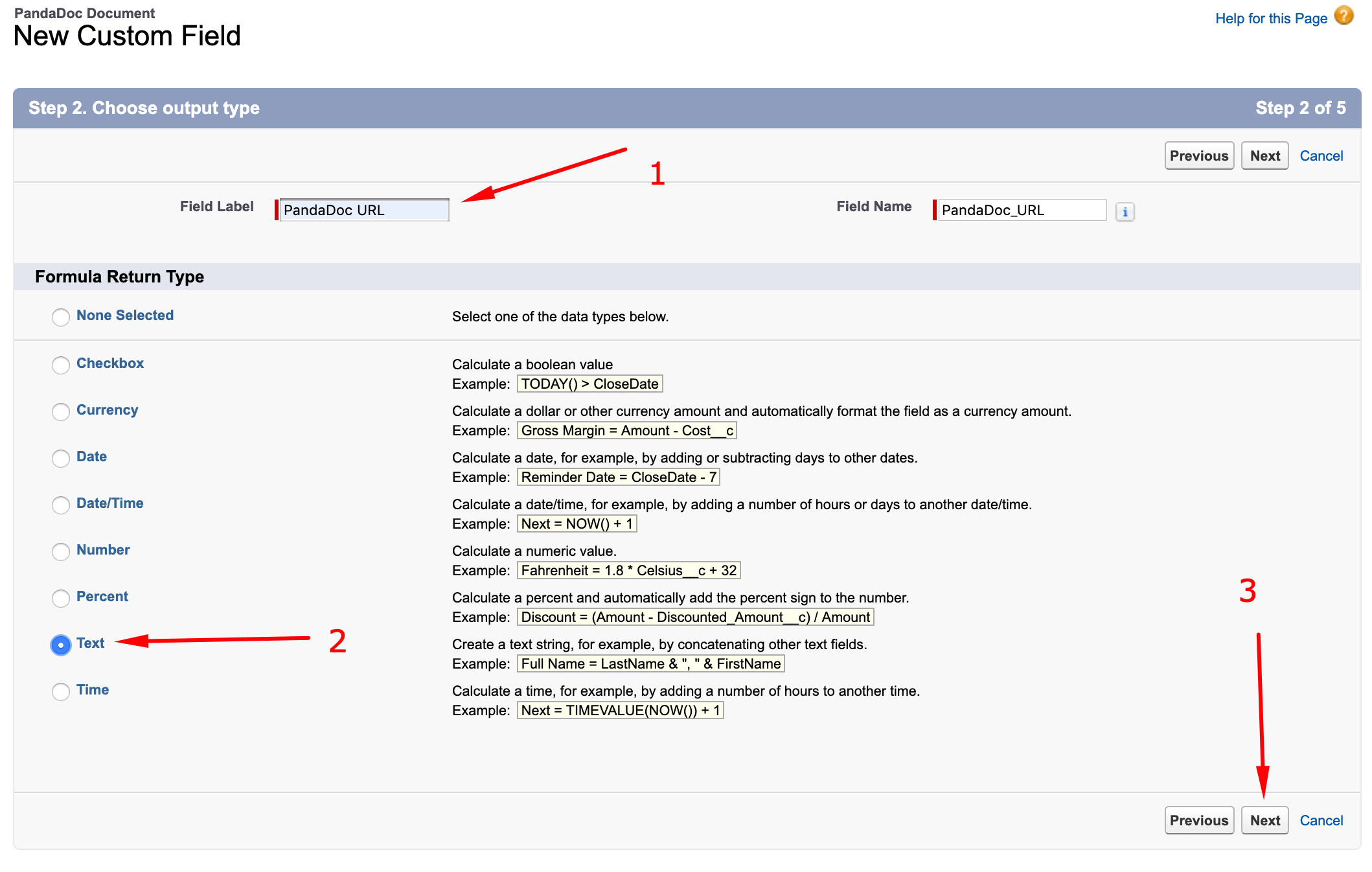1372x872 pixels.
Task: Choose the Number return type
Action: (61, 551)
